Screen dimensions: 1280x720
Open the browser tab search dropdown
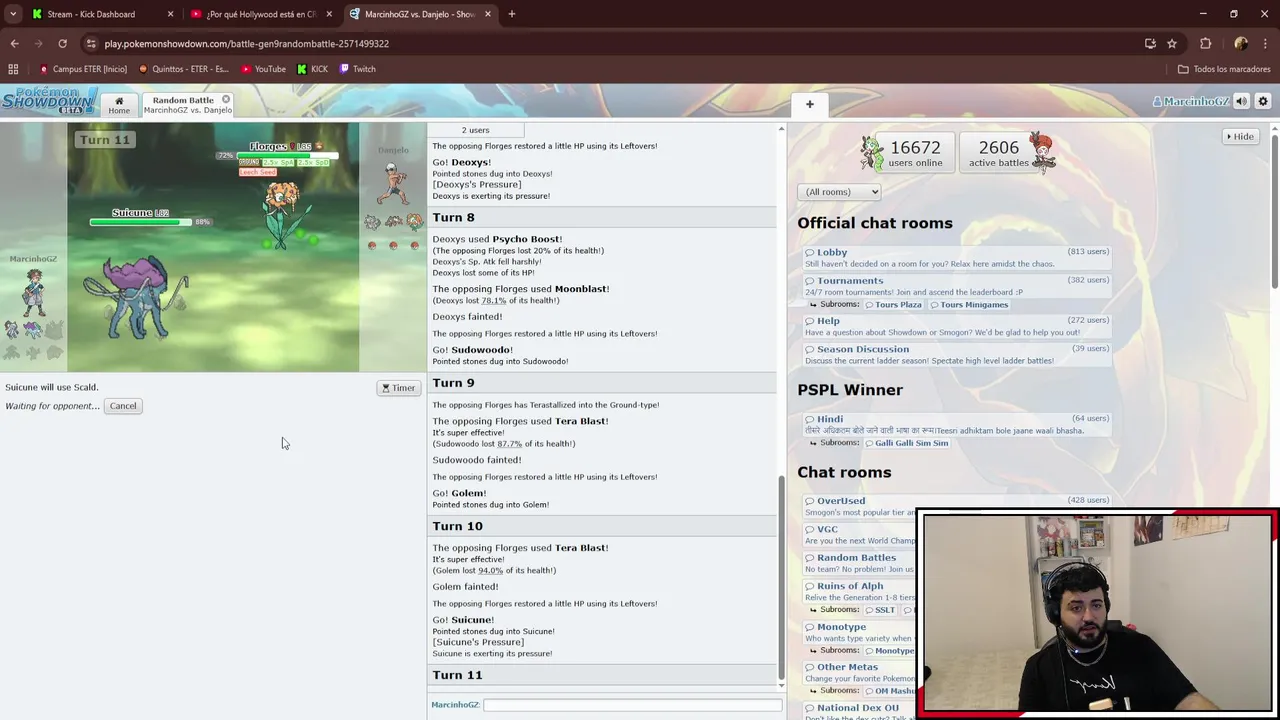coord(12,14)
